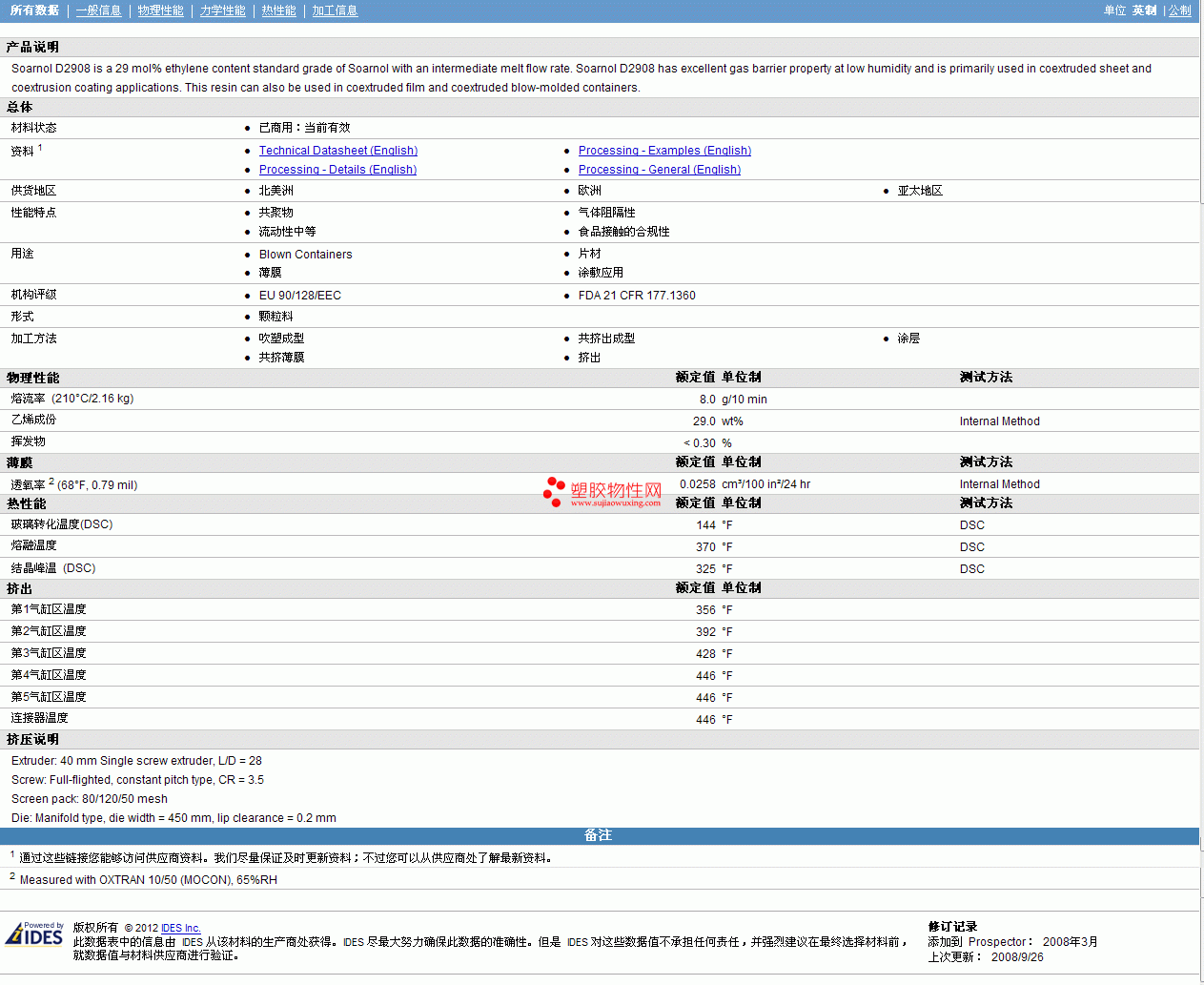
Task: Show the 加工信息 tab
Action: tap(335, 10)
